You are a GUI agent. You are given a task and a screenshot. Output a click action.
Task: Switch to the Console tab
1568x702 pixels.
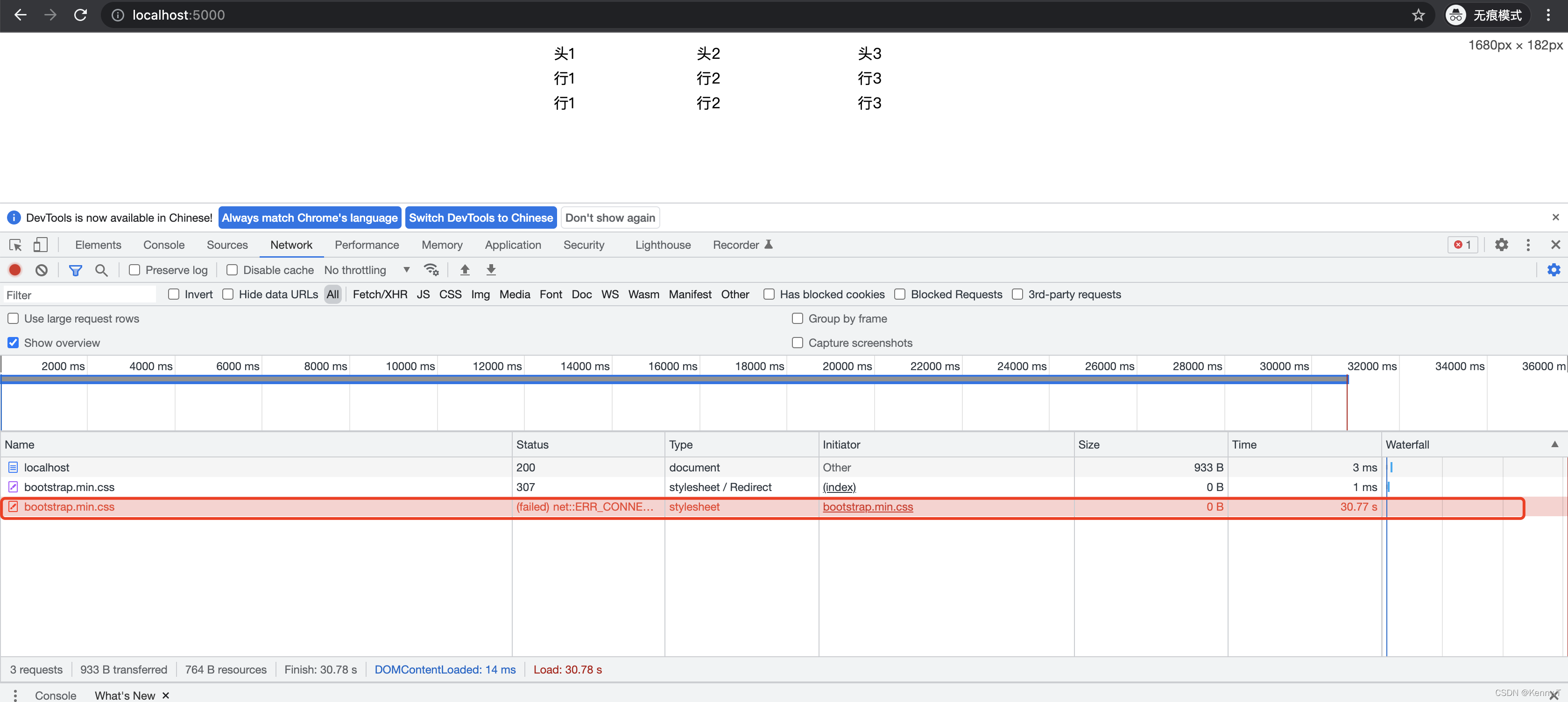[164, 245]
